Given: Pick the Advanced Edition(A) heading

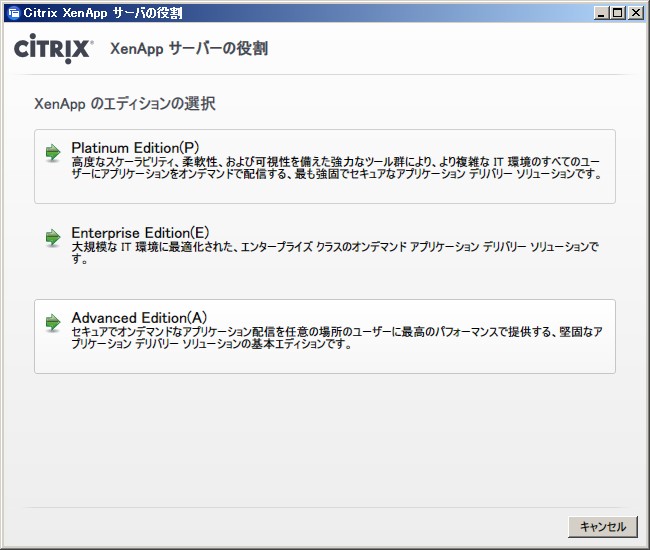Looking at the screenshot, I should tap(138, 318).
